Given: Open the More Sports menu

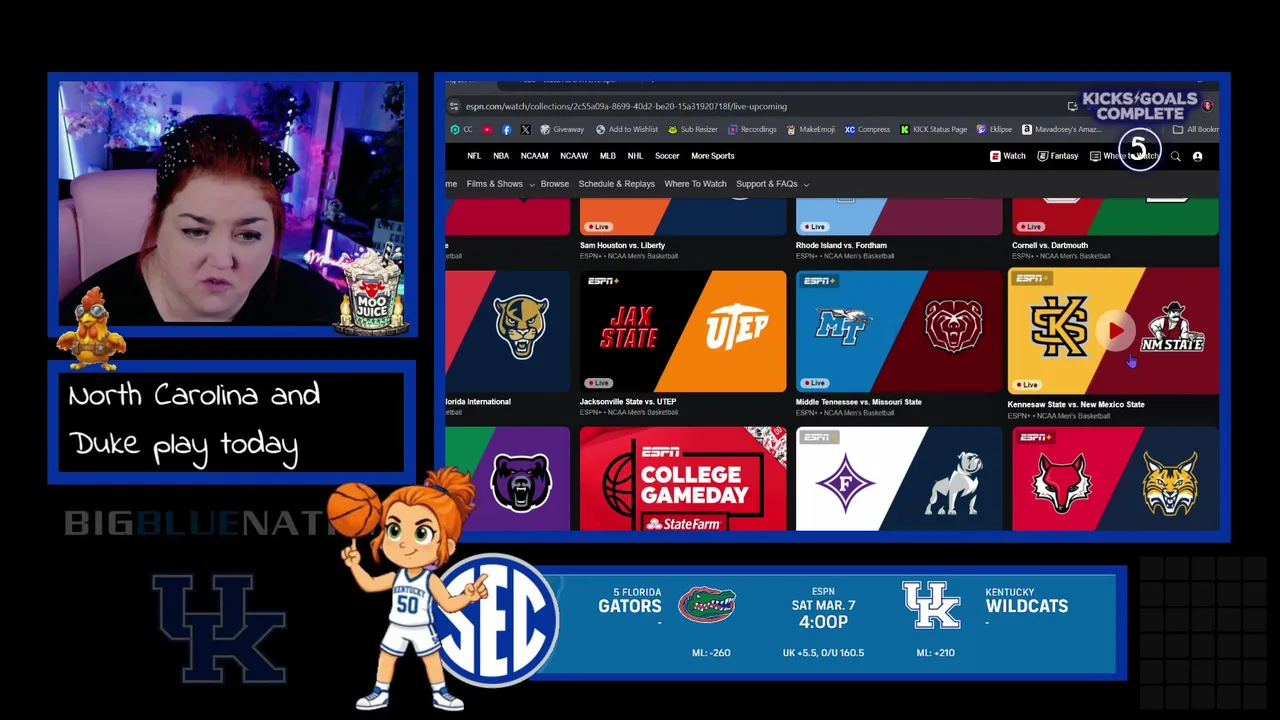Looking at the screenshot, I should click(x=713, y=156).
